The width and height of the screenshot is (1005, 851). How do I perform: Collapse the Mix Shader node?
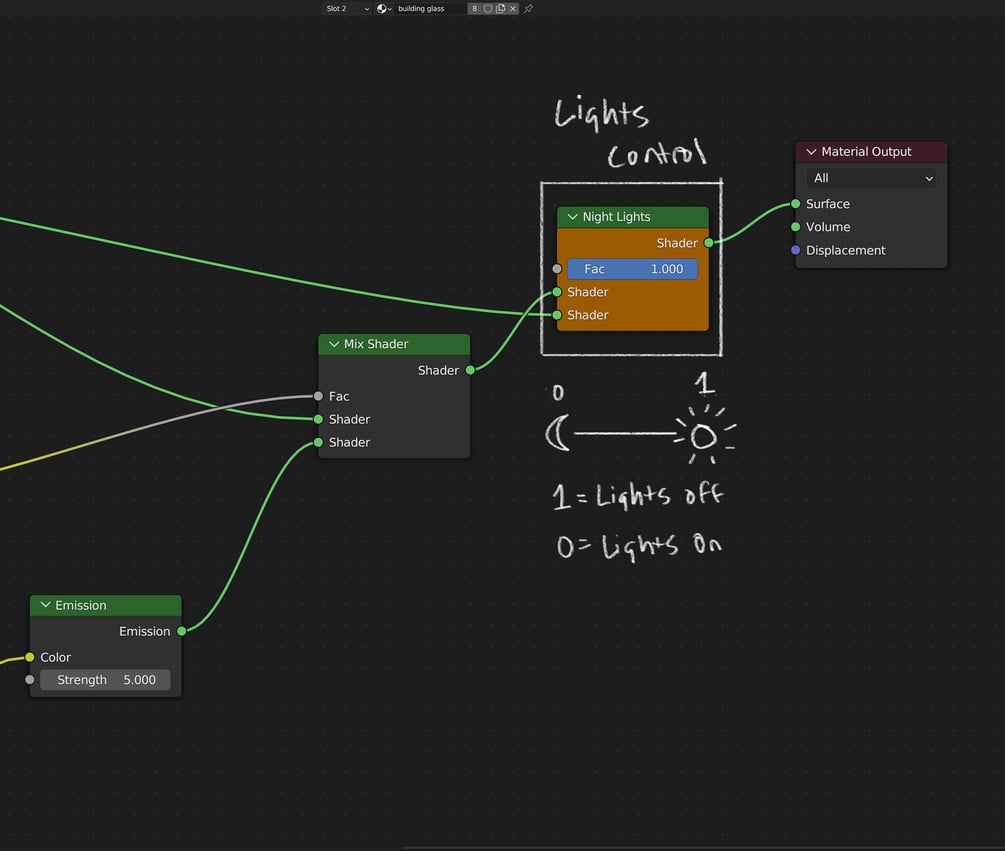tap(334, 344)
